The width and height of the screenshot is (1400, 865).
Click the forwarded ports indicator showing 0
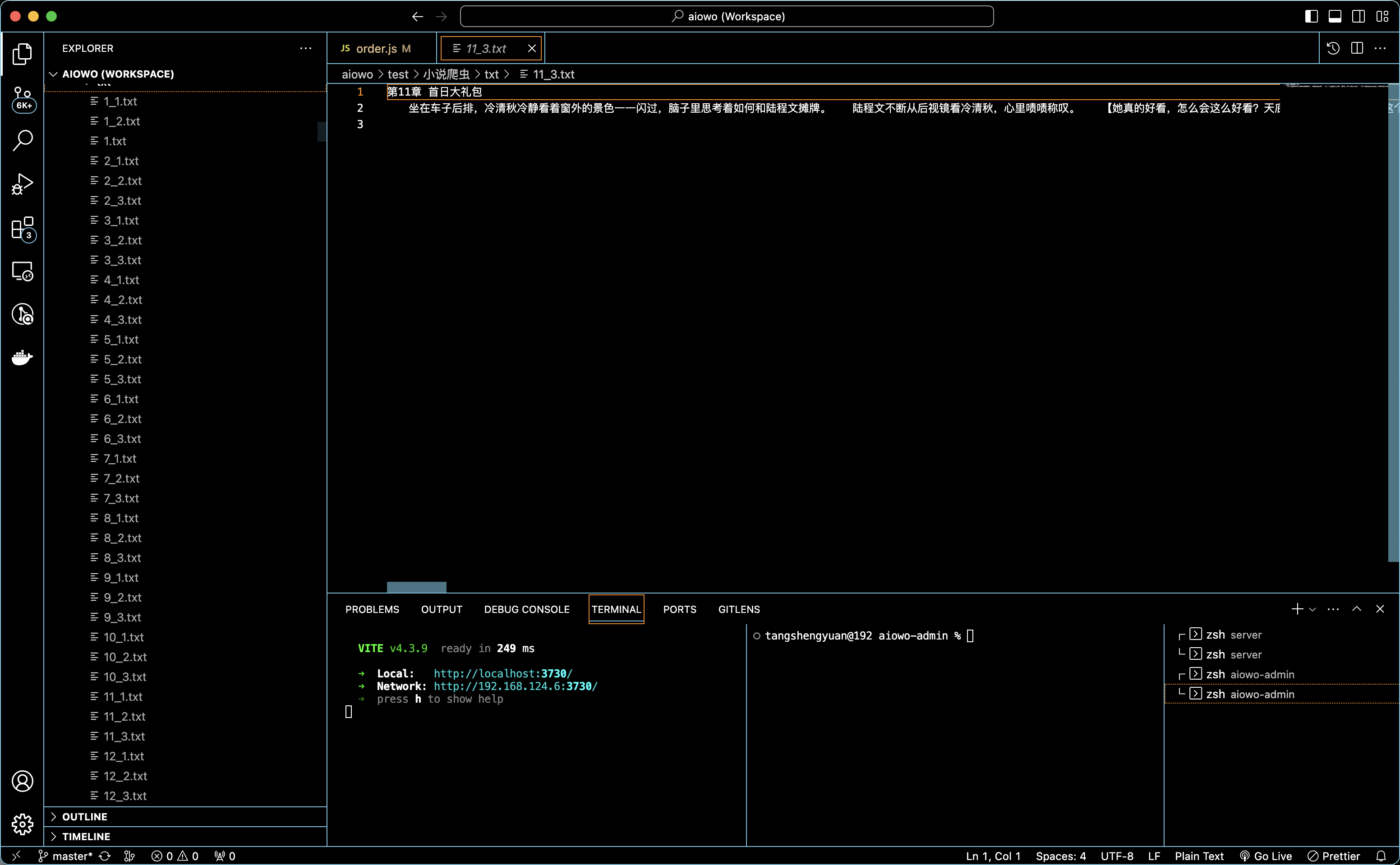pyautogui.click(x=225, y=856)
